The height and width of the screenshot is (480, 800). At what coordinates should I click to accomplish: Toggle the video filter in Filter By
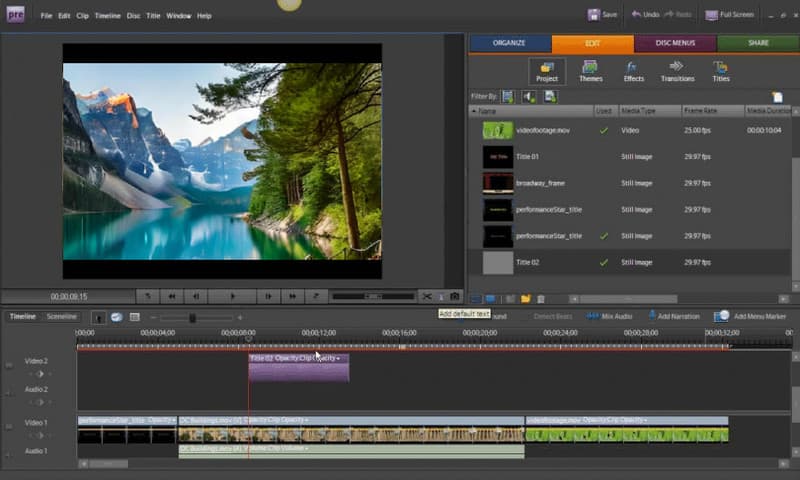pos(507,96)
